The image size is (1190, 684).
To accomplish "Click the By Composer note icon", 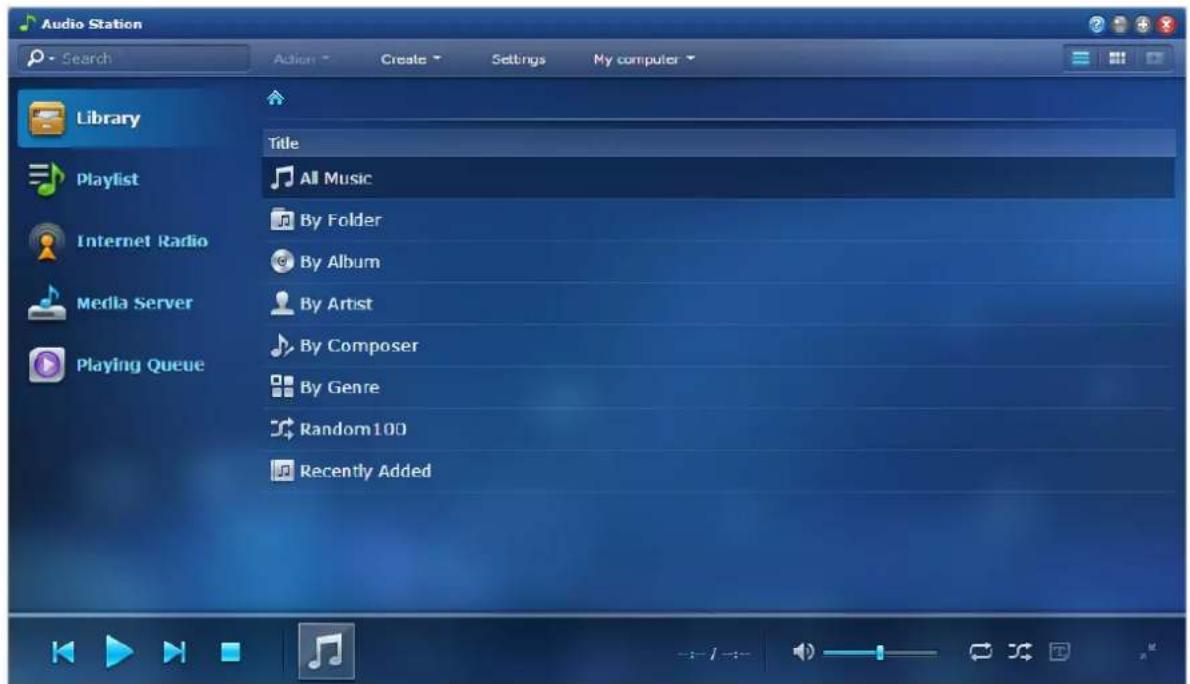I will pos(282,345).
